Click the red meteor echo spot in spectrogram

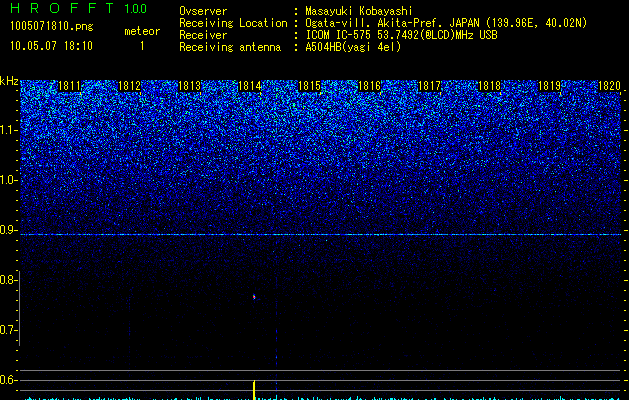point(254,297)
